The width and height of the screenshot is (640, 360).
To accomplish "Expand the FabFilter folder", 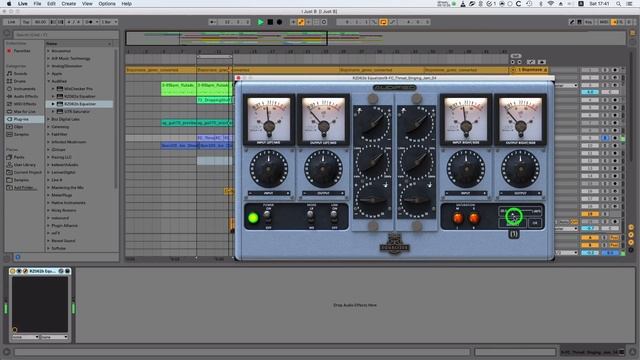I will [x=48, y=134].
